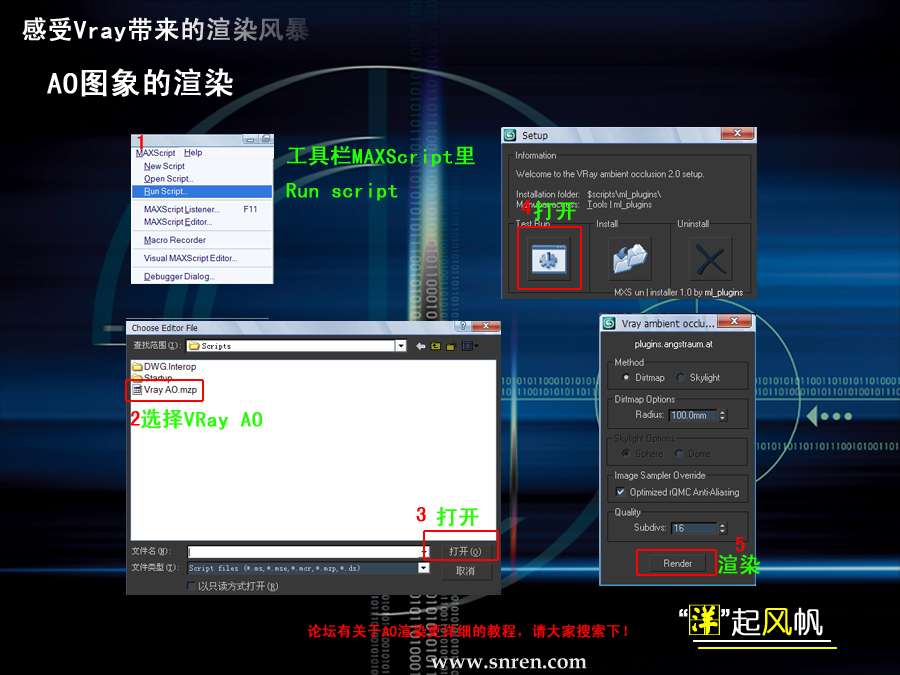Click the file name input field
This screenshot has width=900, height=675.
pyautogui.click(x=304, y=552)
